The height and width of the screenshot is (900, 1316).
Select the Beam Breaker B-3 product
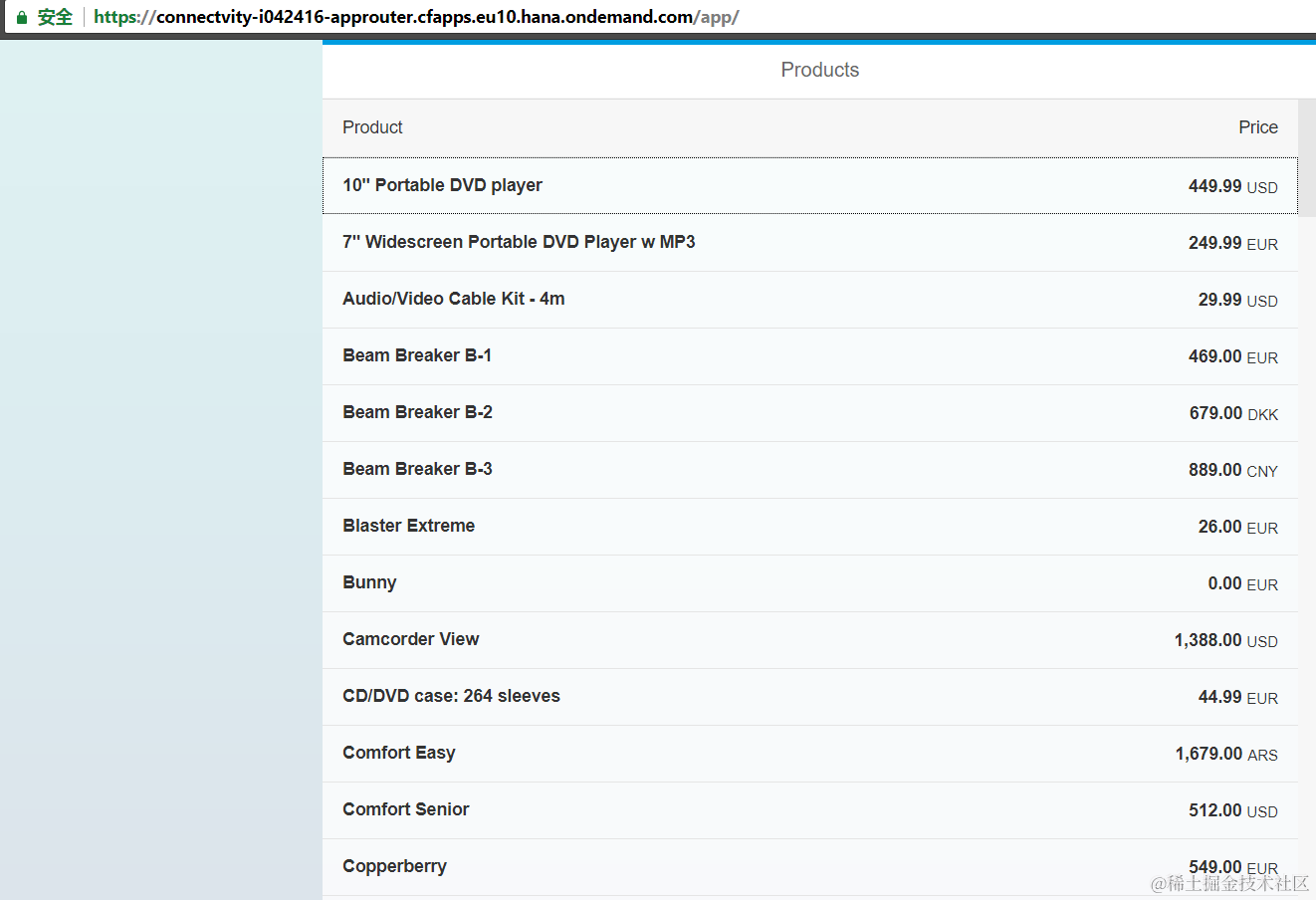point(810,470)
